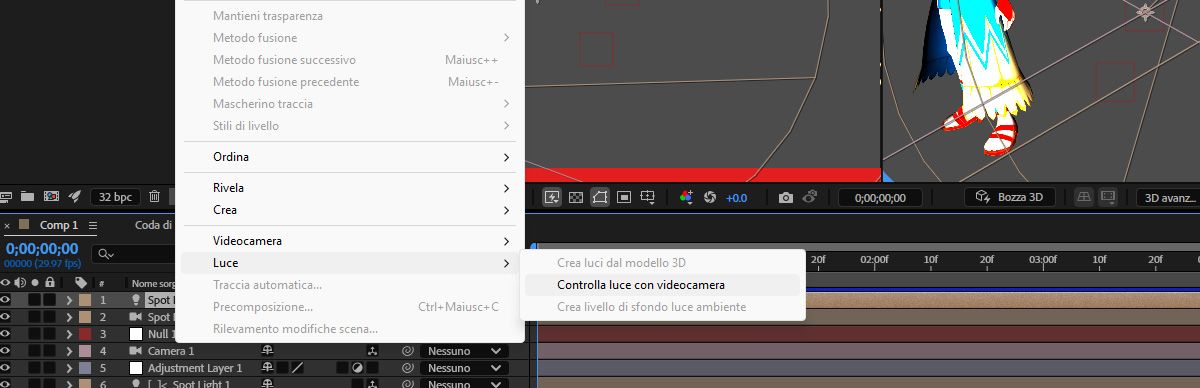The height and width of the screenshot is (388, 1200).
Task: Toggle the effects switch slash on Adjustment Layer 1
Action: (x=297, y=368)
